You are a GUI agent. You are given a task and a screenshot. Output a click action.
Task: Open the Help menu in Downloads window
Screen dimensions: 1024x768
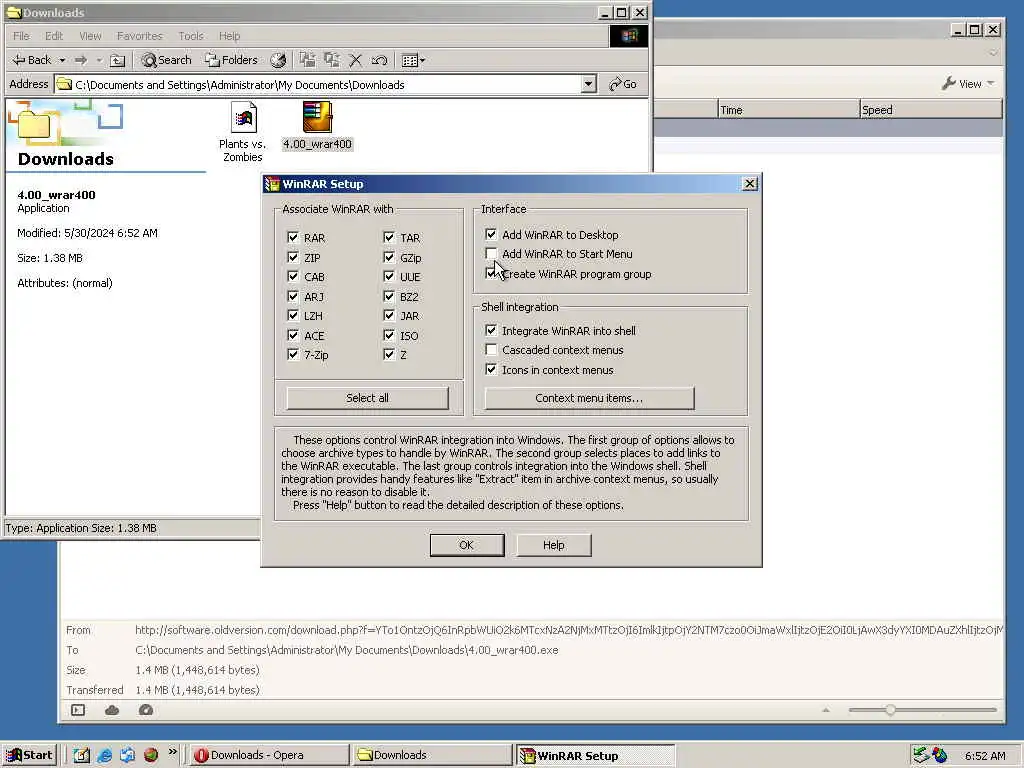click(229, 36)
